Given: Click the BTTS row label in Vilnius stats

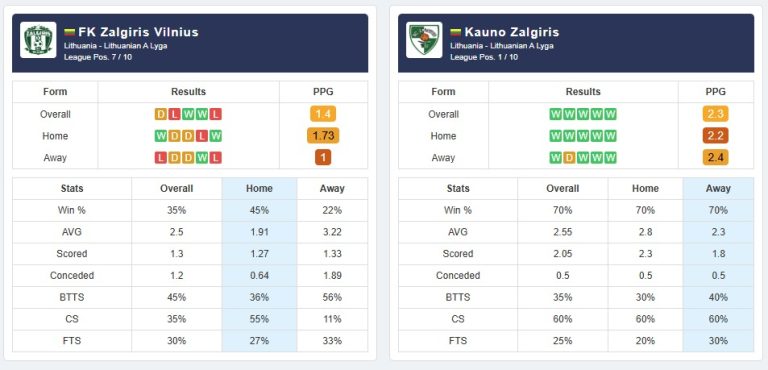Looking at the screenshot, I should click(x=72, y=297).
